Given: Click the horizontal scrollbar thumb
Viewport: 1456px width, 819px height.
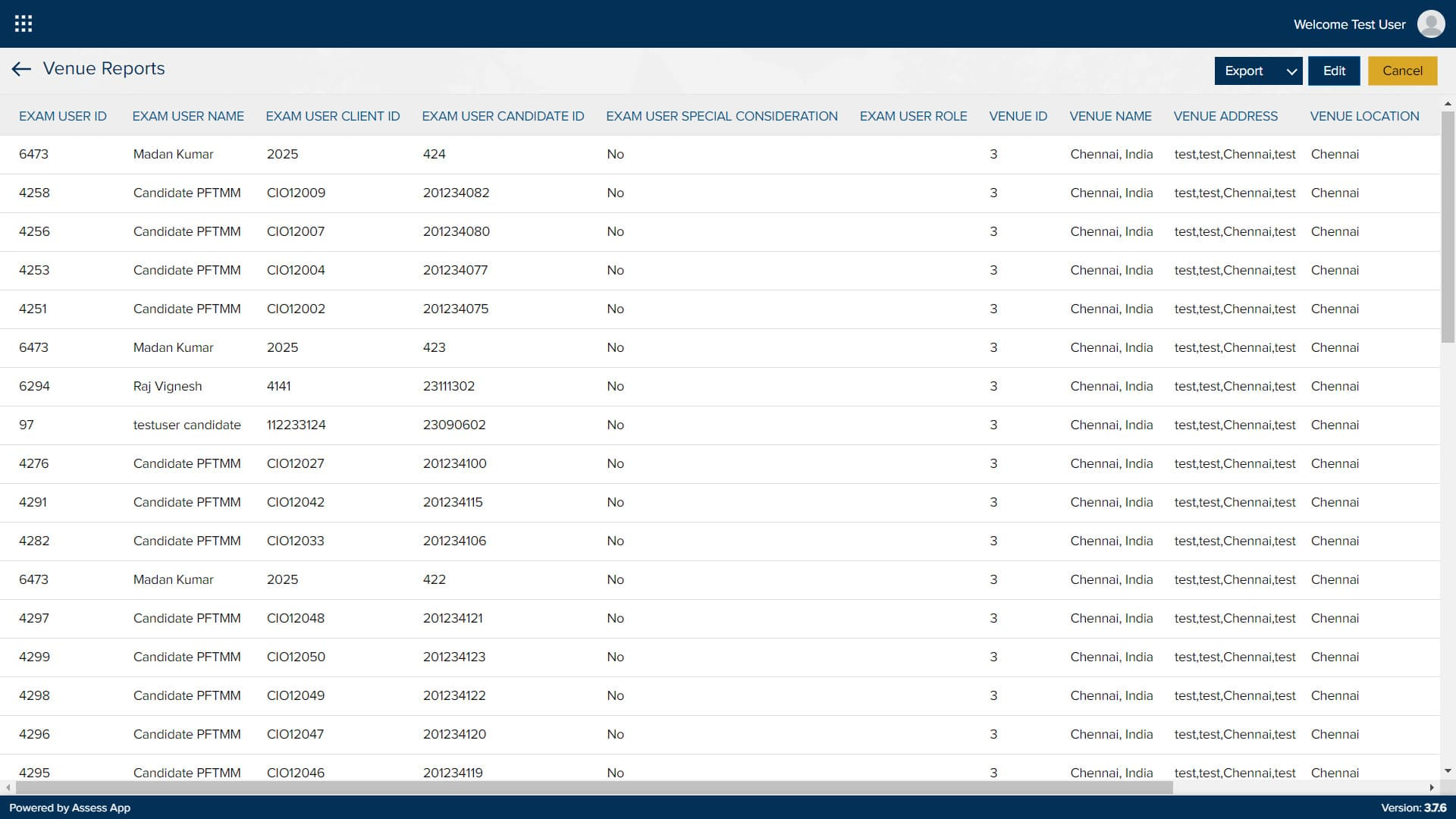Looking at the screenshot, I should [593, 788].
